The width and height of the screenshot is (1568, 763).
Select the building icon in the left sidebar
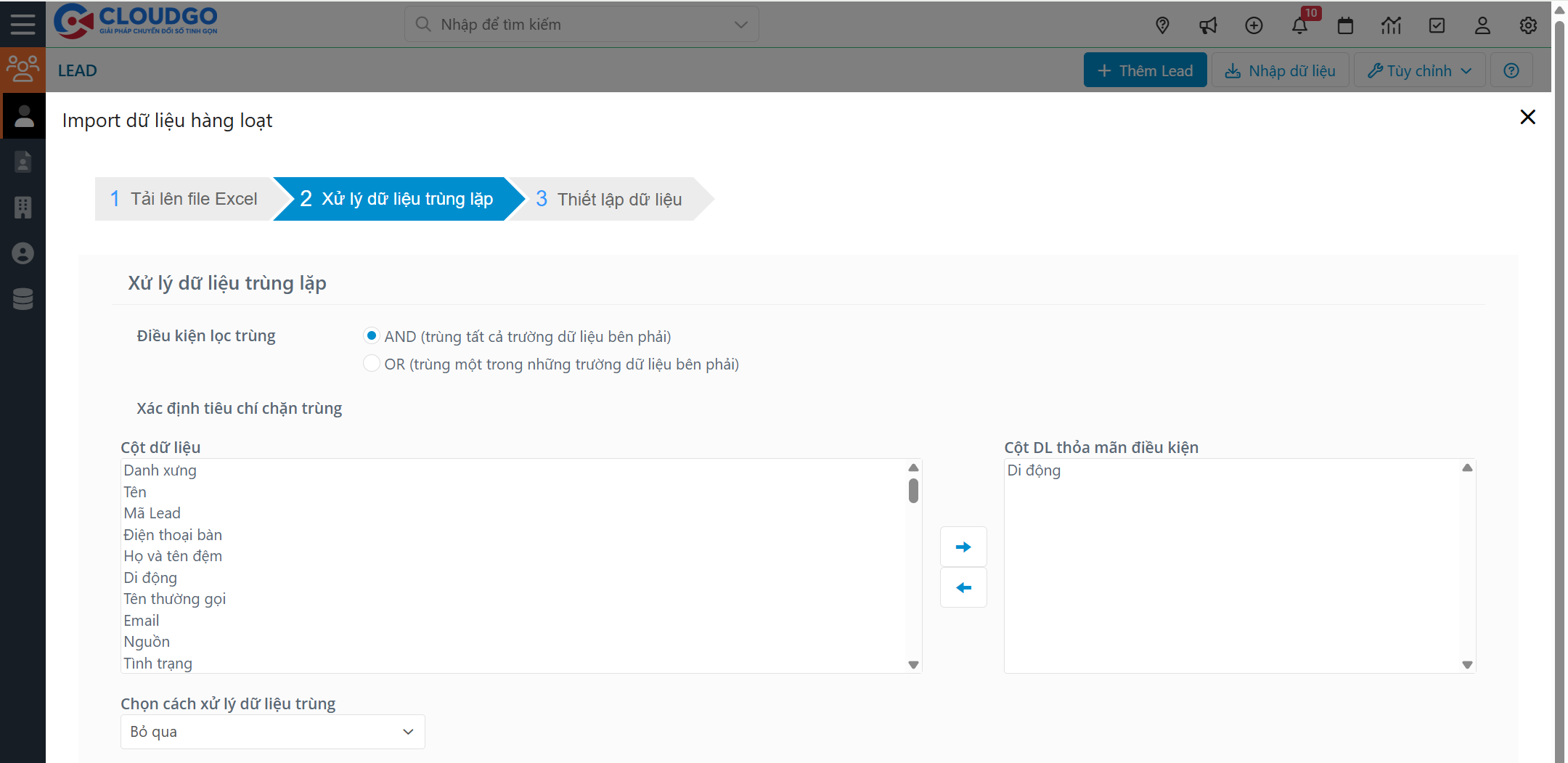[x=23, y=208]
